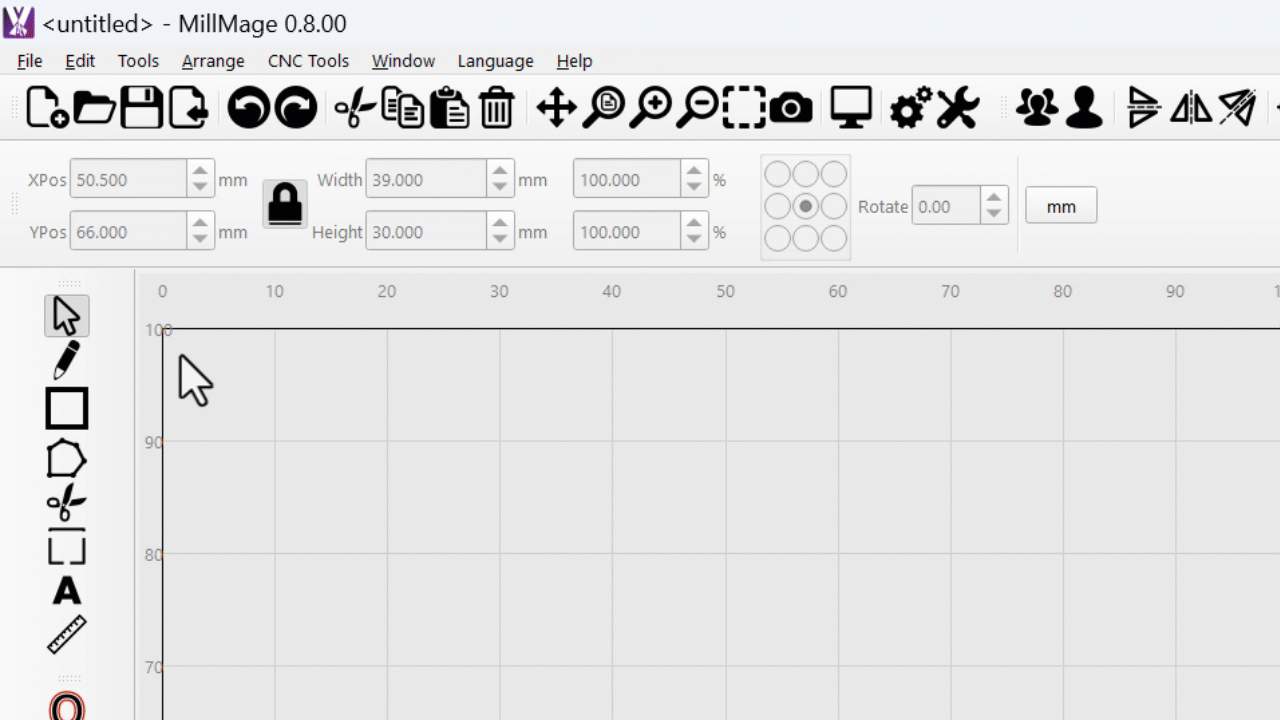Click the mm units button
The image size is (1280, 720).
(1061, 206)
